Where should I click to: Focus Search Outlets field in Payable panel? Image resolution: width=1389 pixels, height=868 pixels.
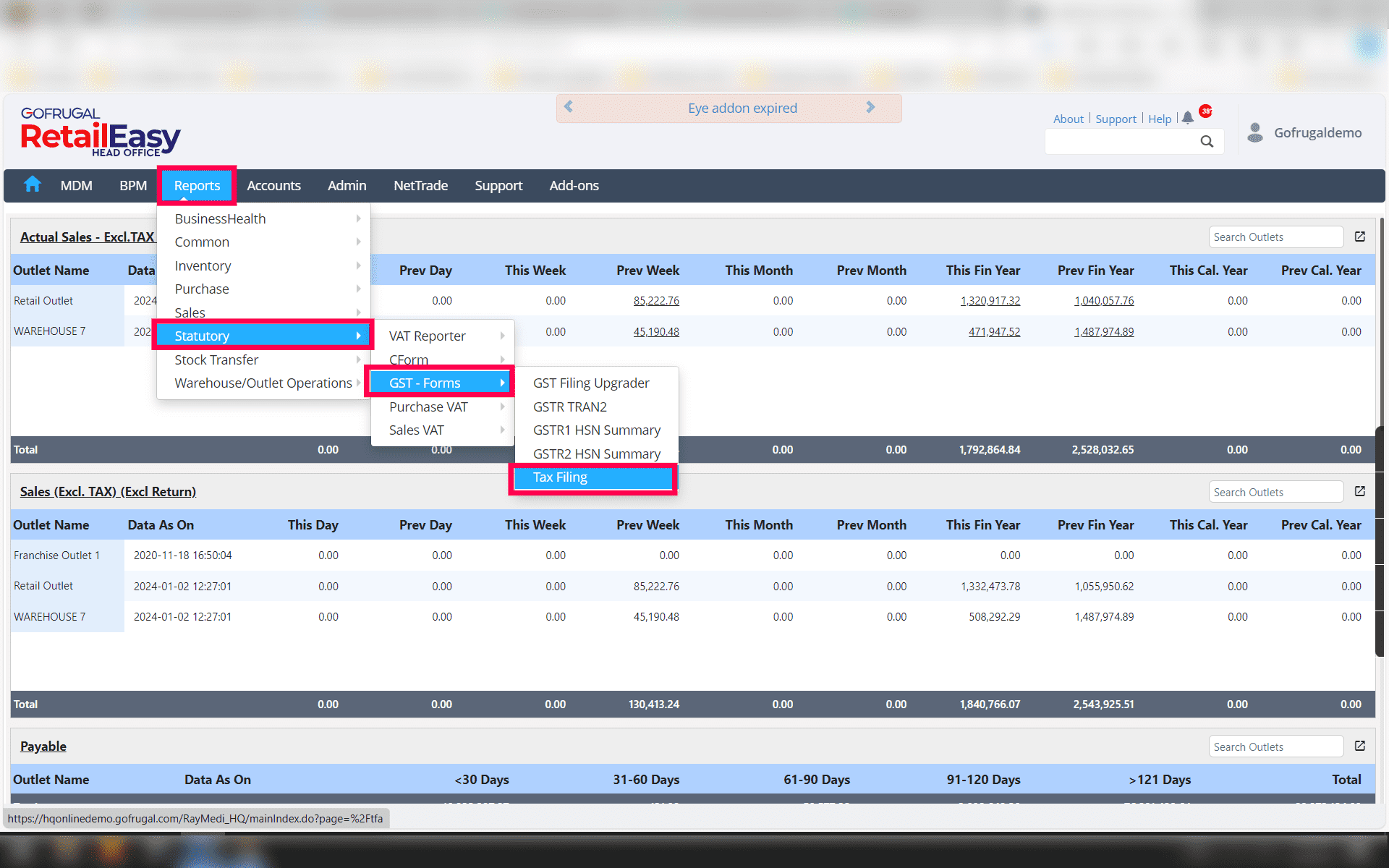point(1275,746)
